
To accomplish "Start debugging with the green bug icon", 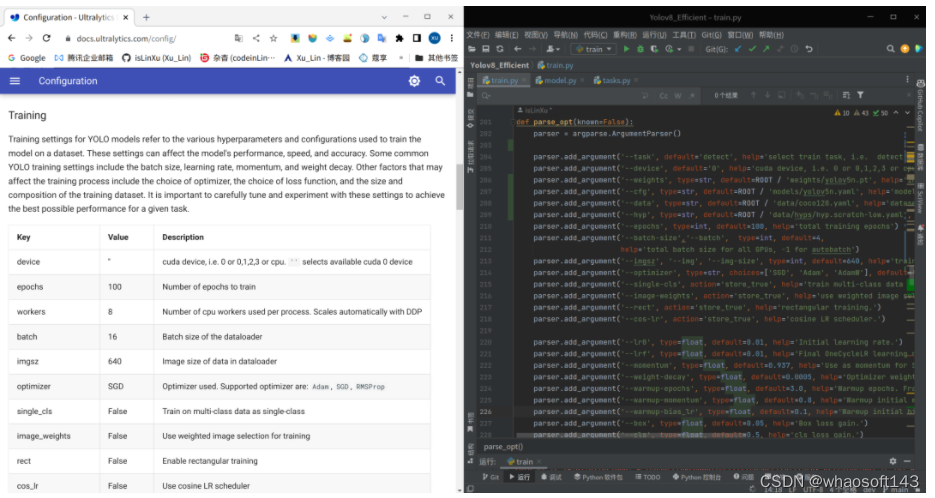I will 640,49.
